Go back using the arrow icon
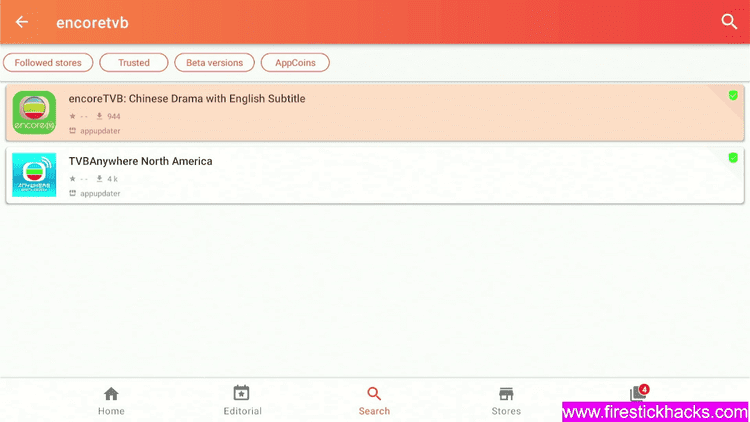750x422 pixels. coord(22,22)
